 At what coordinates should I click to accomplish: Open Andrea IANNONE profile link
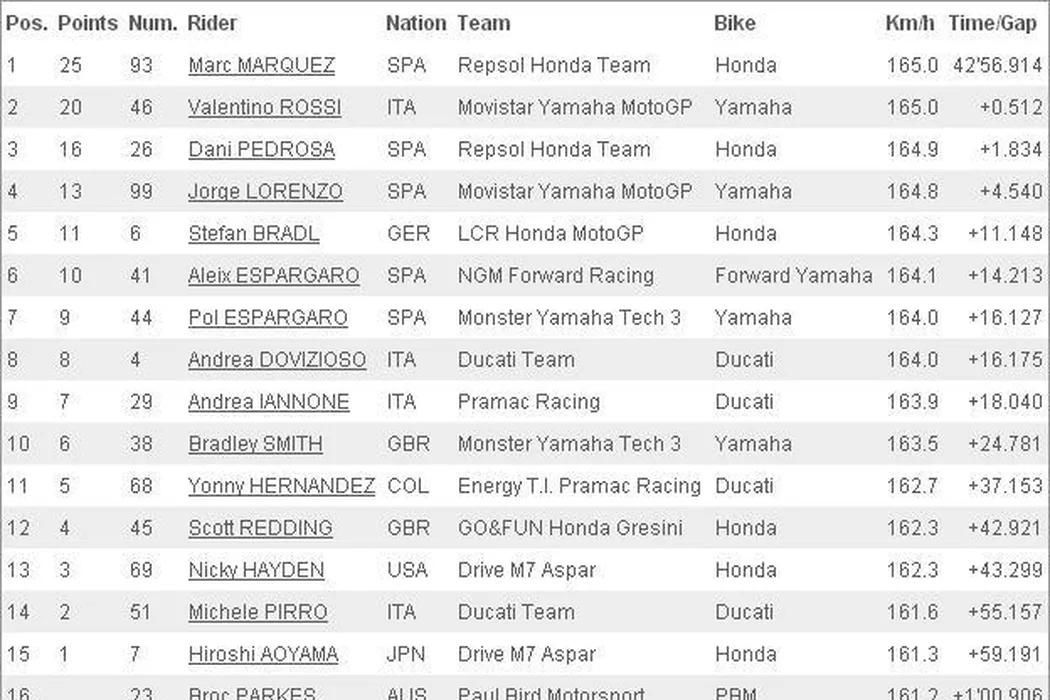(268, 402)
